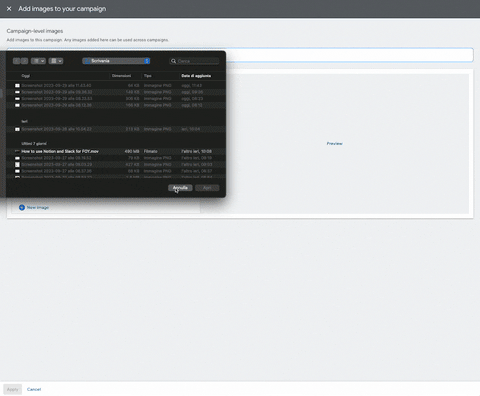Screen dimensions: 480x396
Task: Click the Annulla button
Action: (180, 188)
